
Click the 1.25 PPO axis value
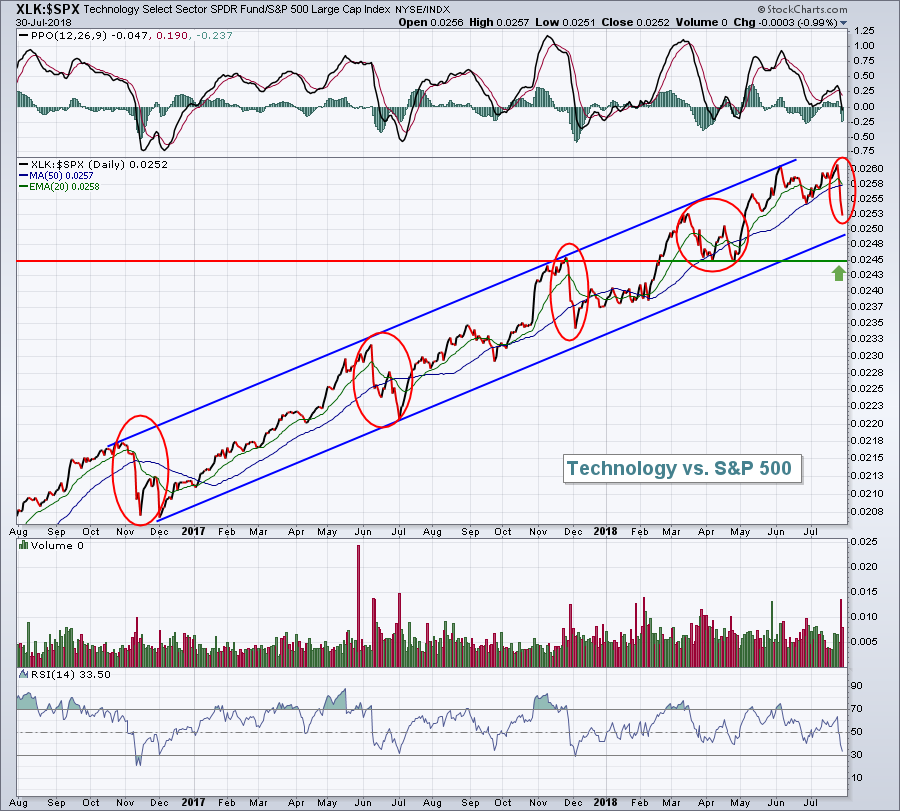click(x=864, y=31)
